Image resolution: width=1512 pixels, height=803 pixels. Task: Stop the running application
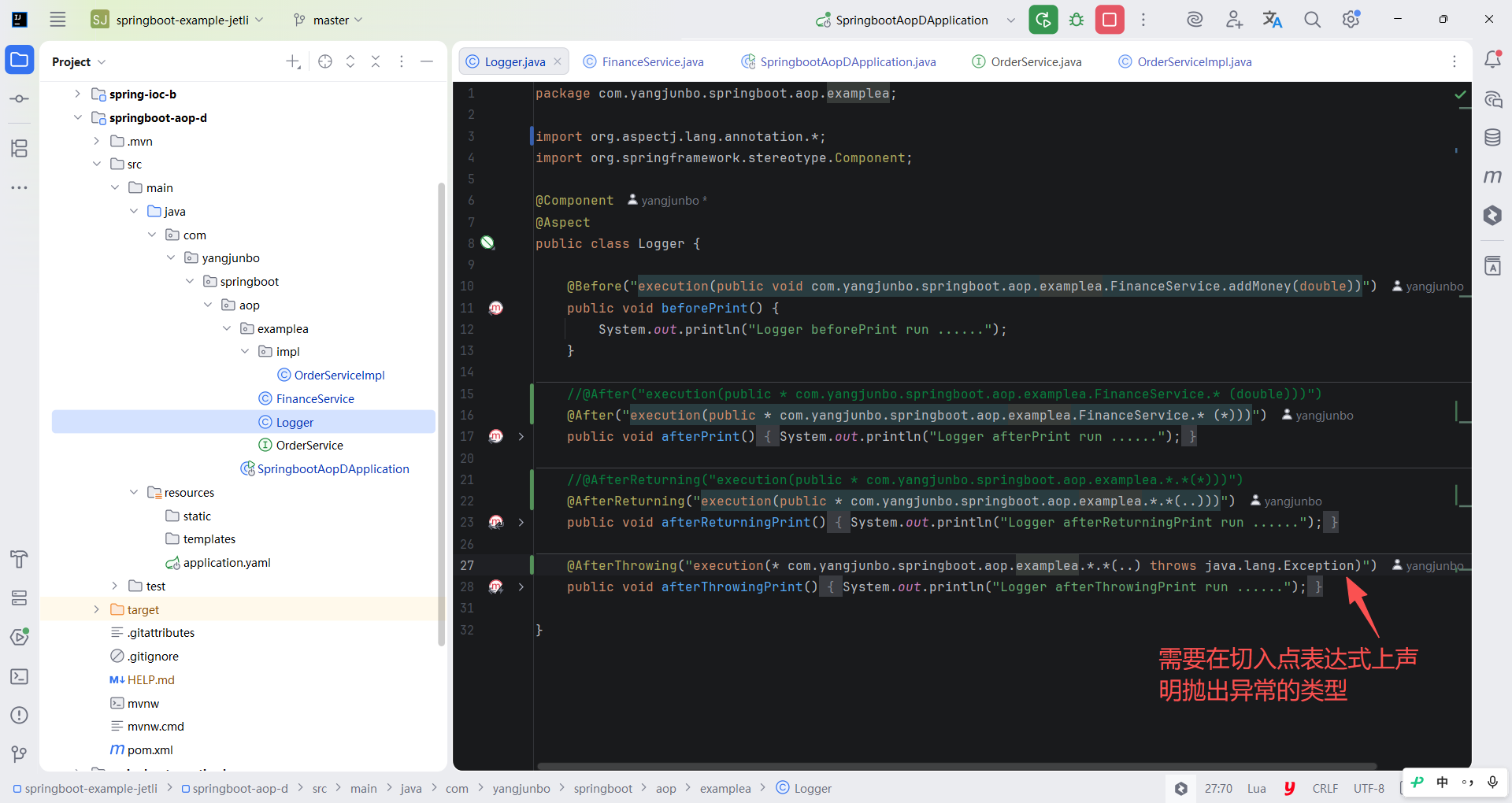[x=1110, y=20]
